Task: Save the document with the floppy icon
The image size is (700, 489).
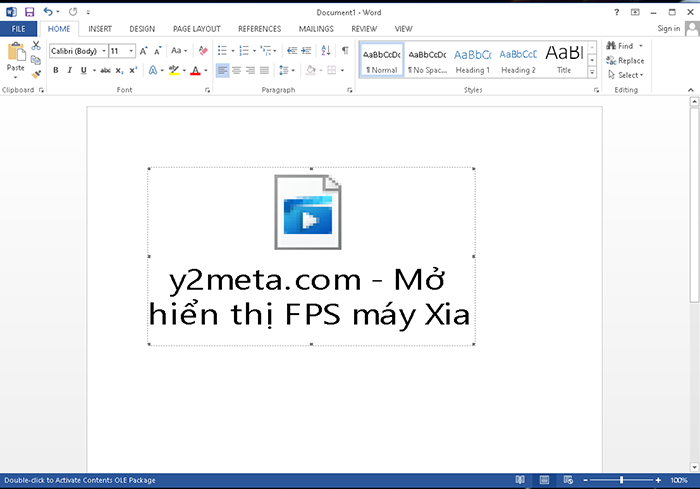Action: (29, 12)
